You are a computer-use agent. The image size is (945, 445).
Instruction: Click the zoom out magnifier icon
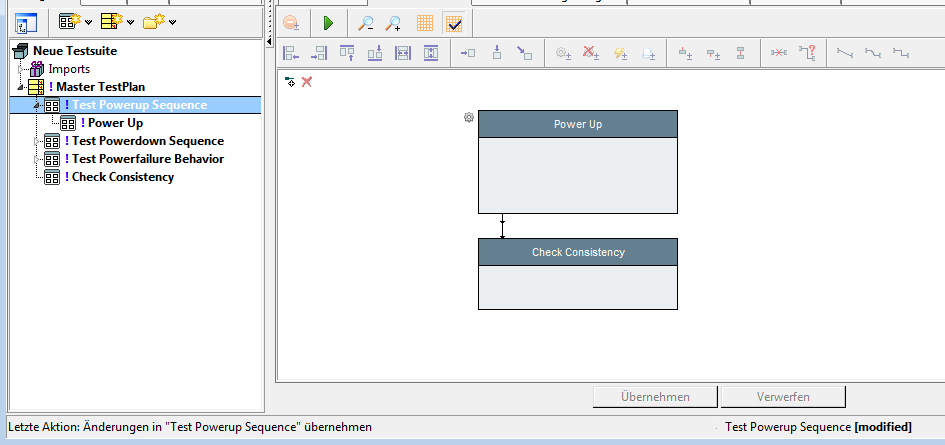tap(366, 23)
